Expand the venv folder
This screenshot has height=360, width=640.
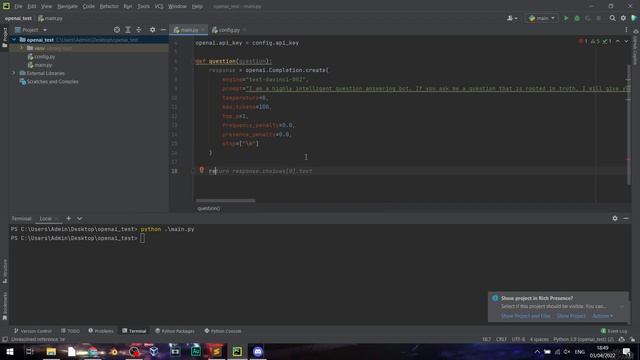[22, 48]
